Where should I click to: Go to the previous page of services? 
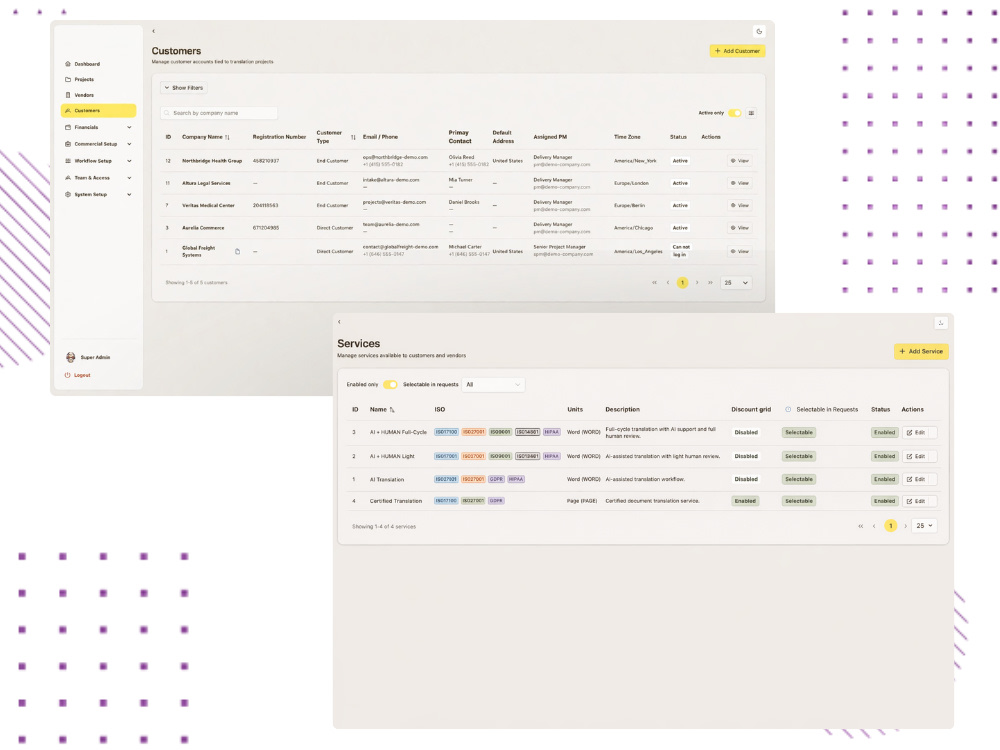click(874, 526)
